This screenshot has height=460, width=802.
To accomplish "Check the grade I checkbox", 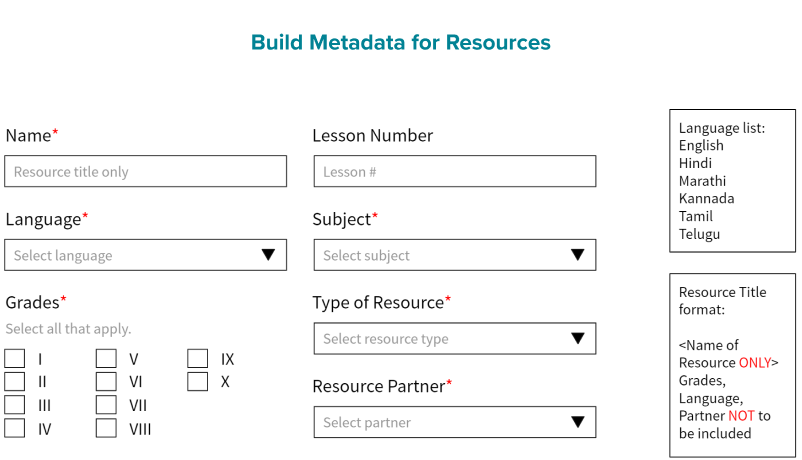I will 14,358.
